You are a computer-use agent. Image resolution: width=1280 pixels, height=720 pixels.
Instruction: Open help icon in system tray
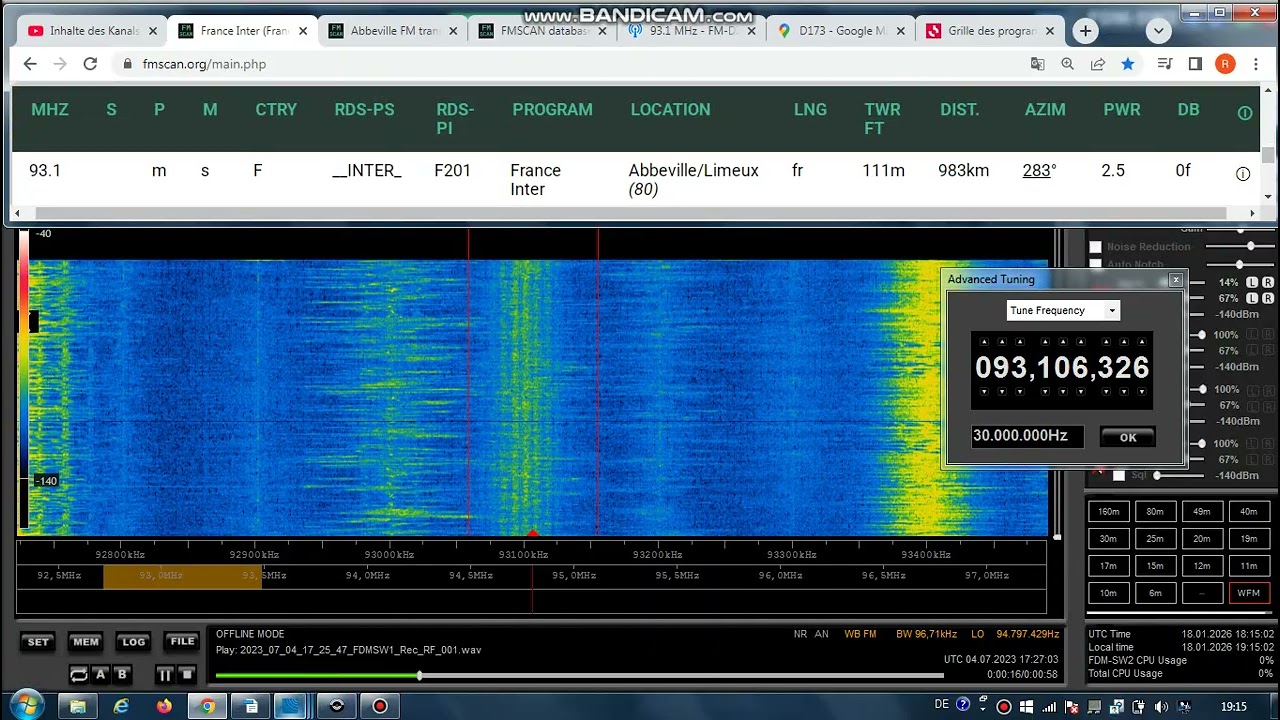click(963, 705)
